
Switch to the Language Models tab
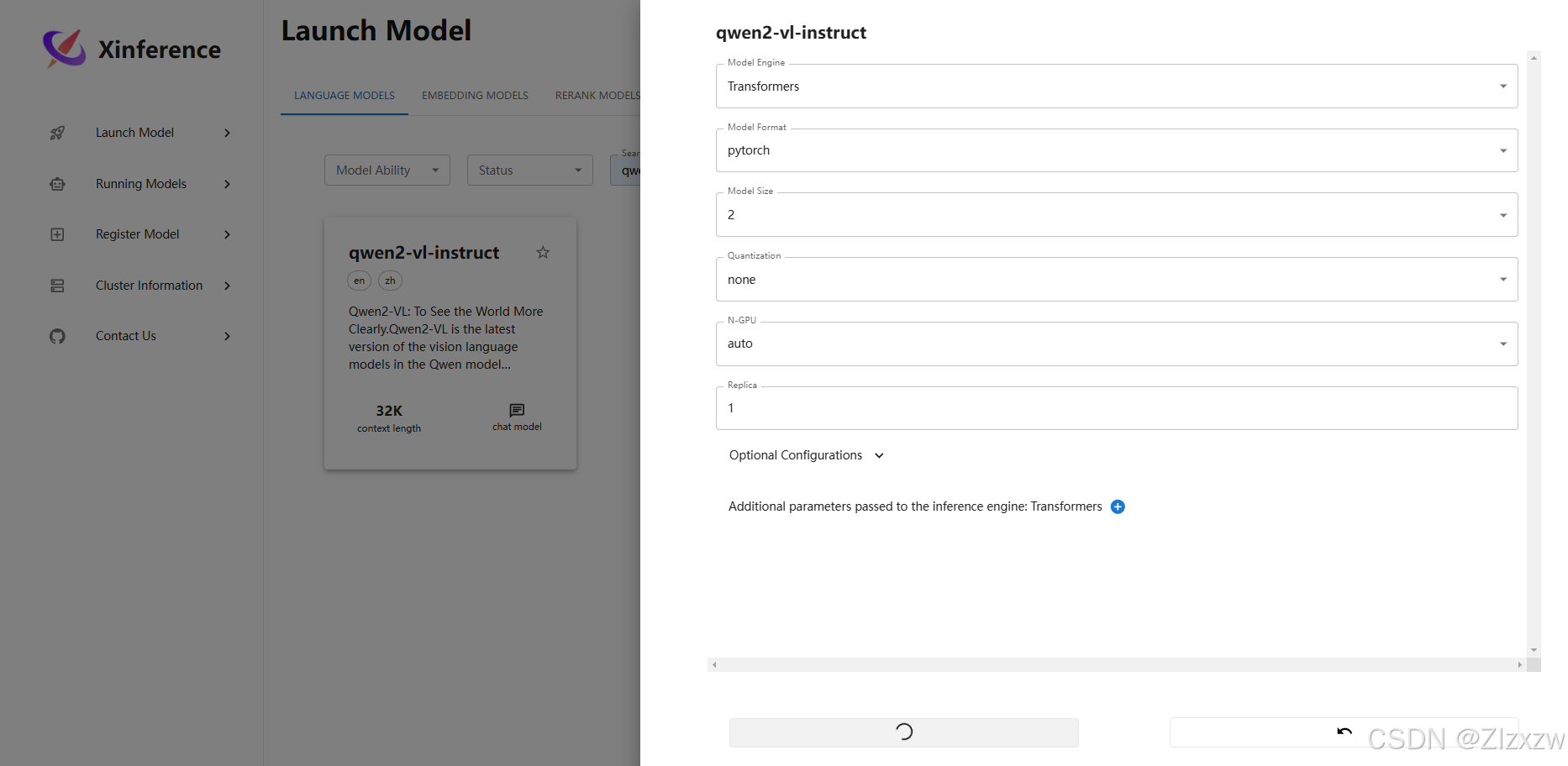pos(345,96)
